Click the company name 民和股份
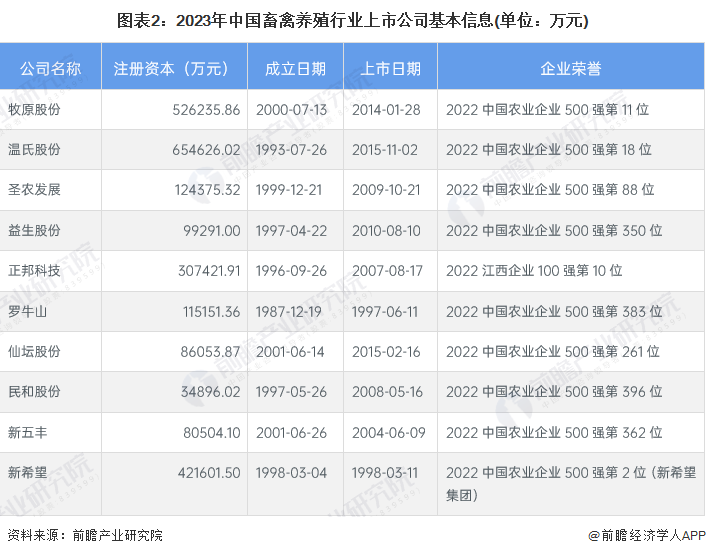The height and width of the screenshot is (556, 706). pyautogui.click(x=34, y=392)
